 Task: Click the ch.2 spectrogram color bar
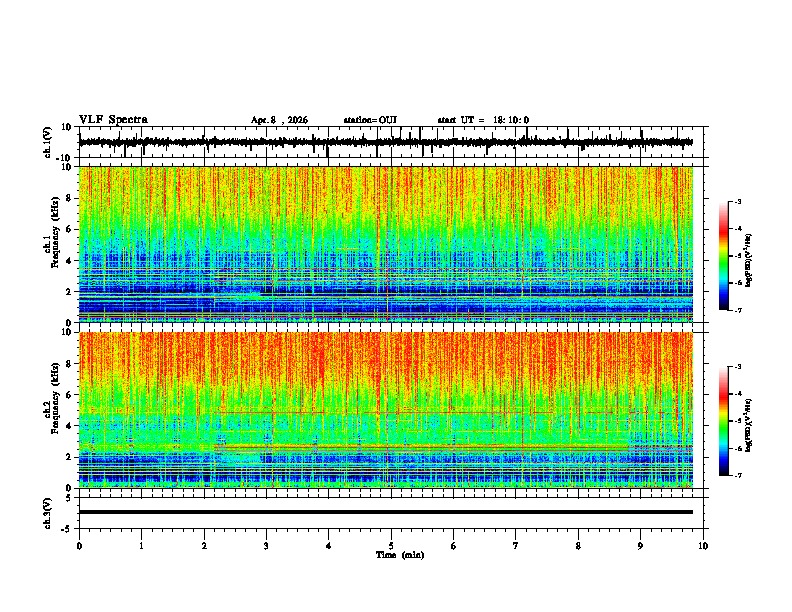723,421
